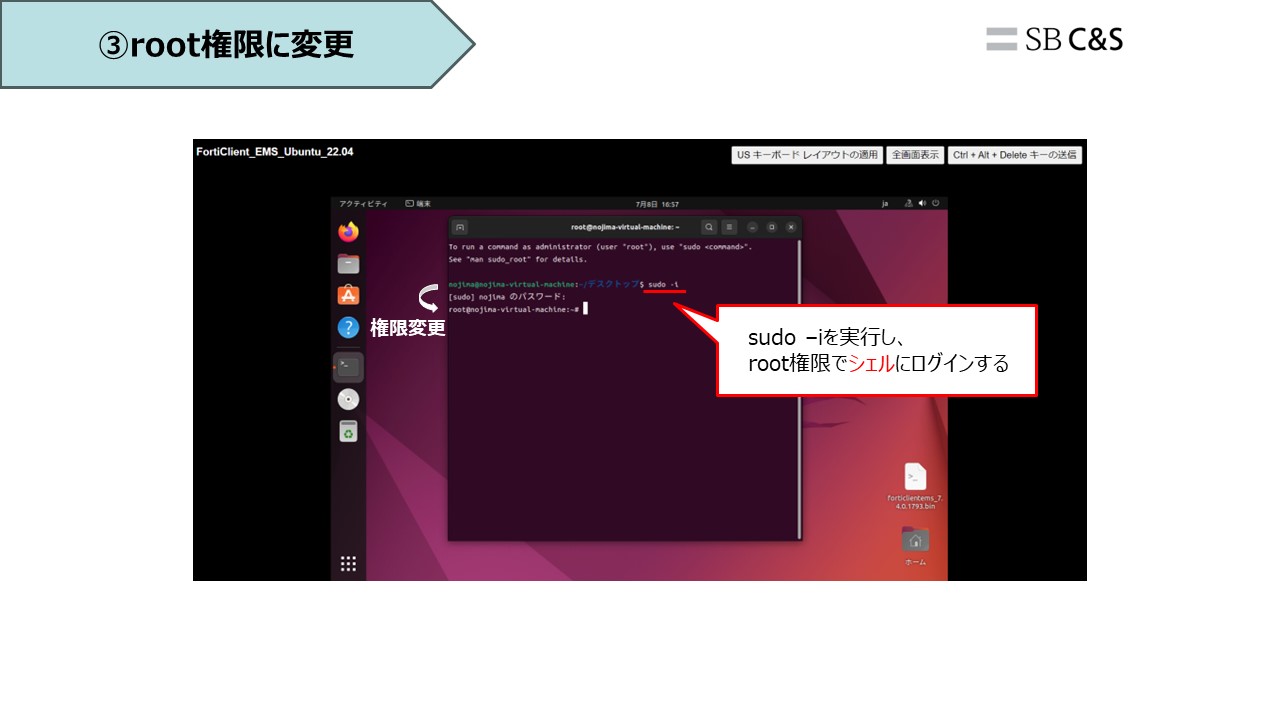Open the clock showing 7月8日 16:57
Image resolution: width=1280 pixels, height=720 pixels.
657,203
